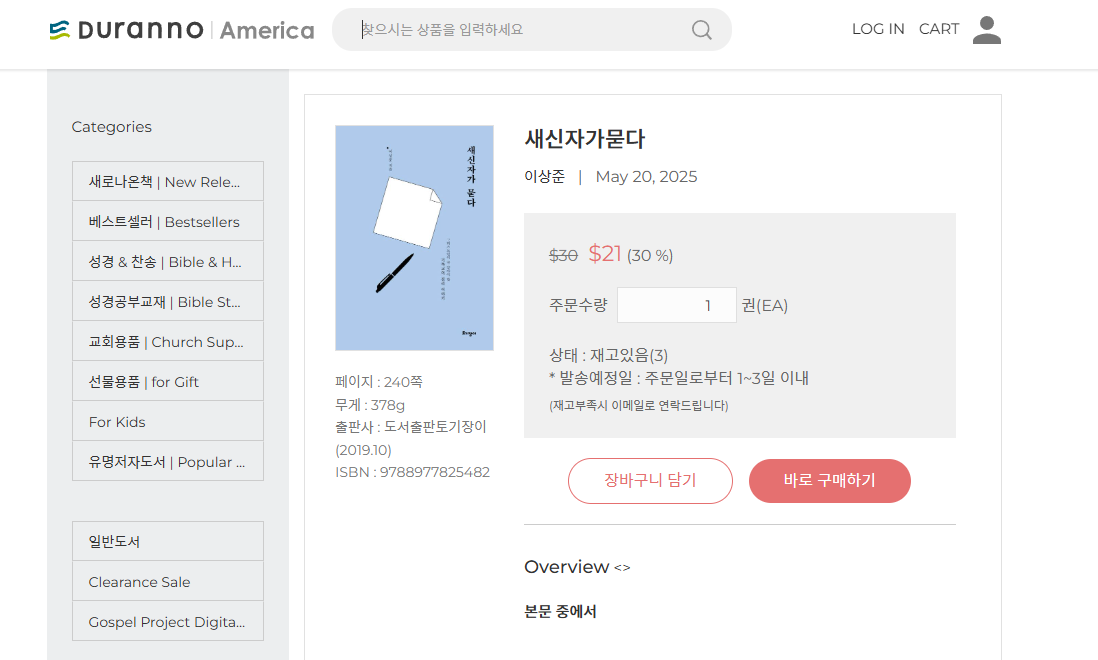
Task: Open the Clearance Sale category
Action: click(168, 581)
